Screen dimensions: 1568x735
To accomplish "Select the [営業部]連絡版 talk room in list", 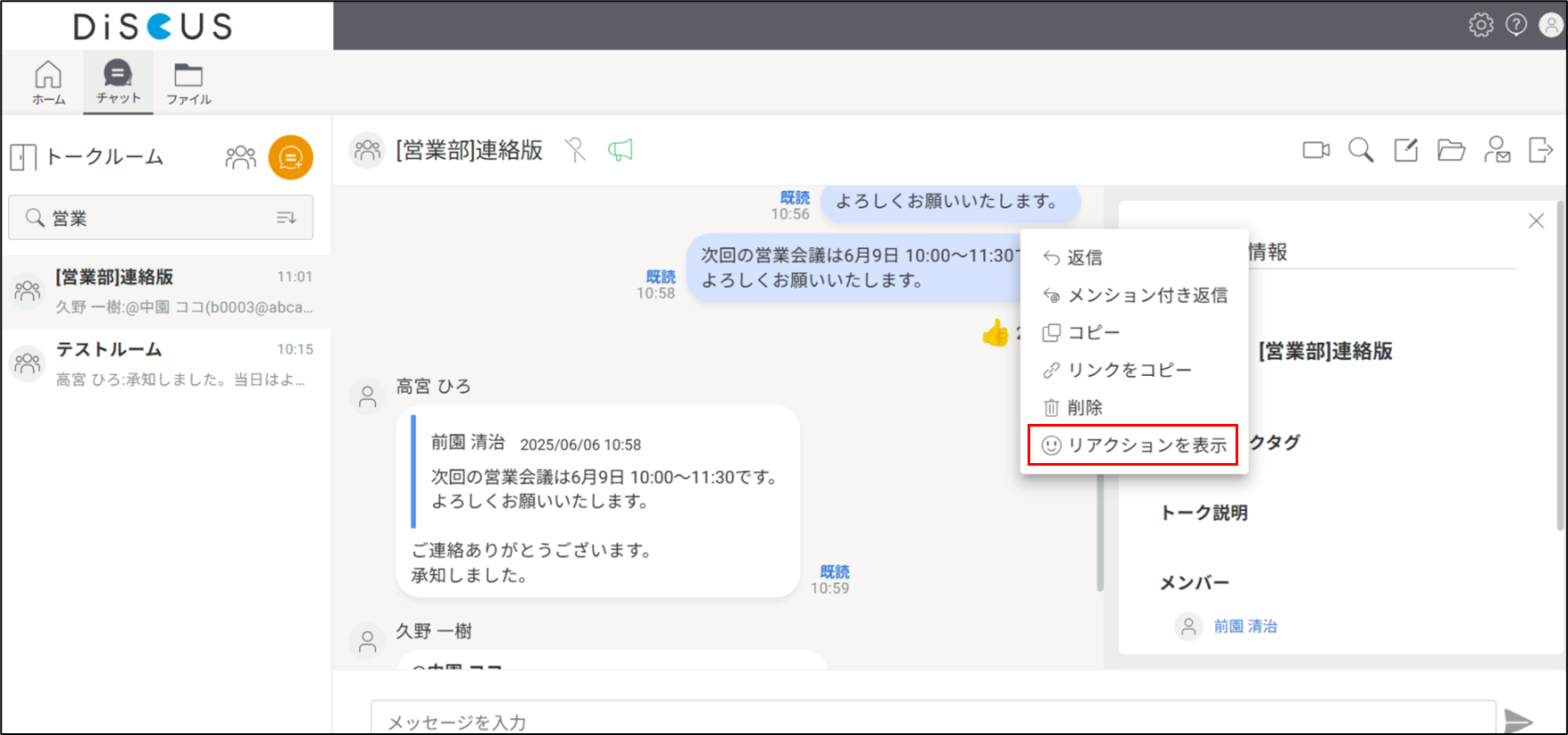I will (x=165, y=292).
